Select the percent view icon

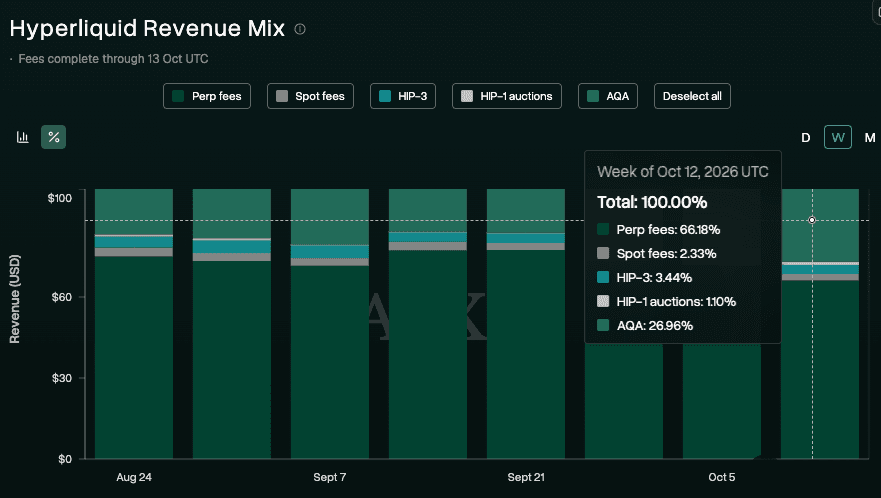pos(53,137)
